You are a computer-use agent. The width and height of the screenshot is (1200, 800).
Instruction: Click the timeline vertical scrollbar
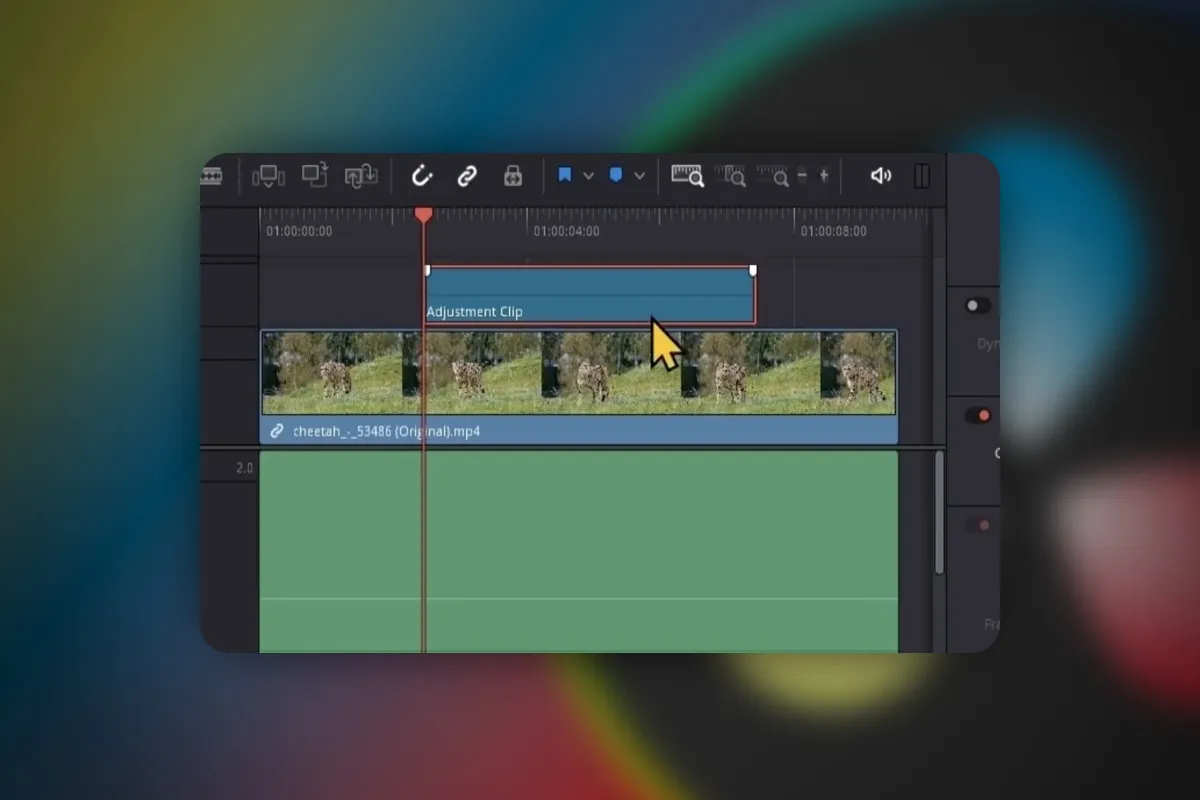pos(939,512)
